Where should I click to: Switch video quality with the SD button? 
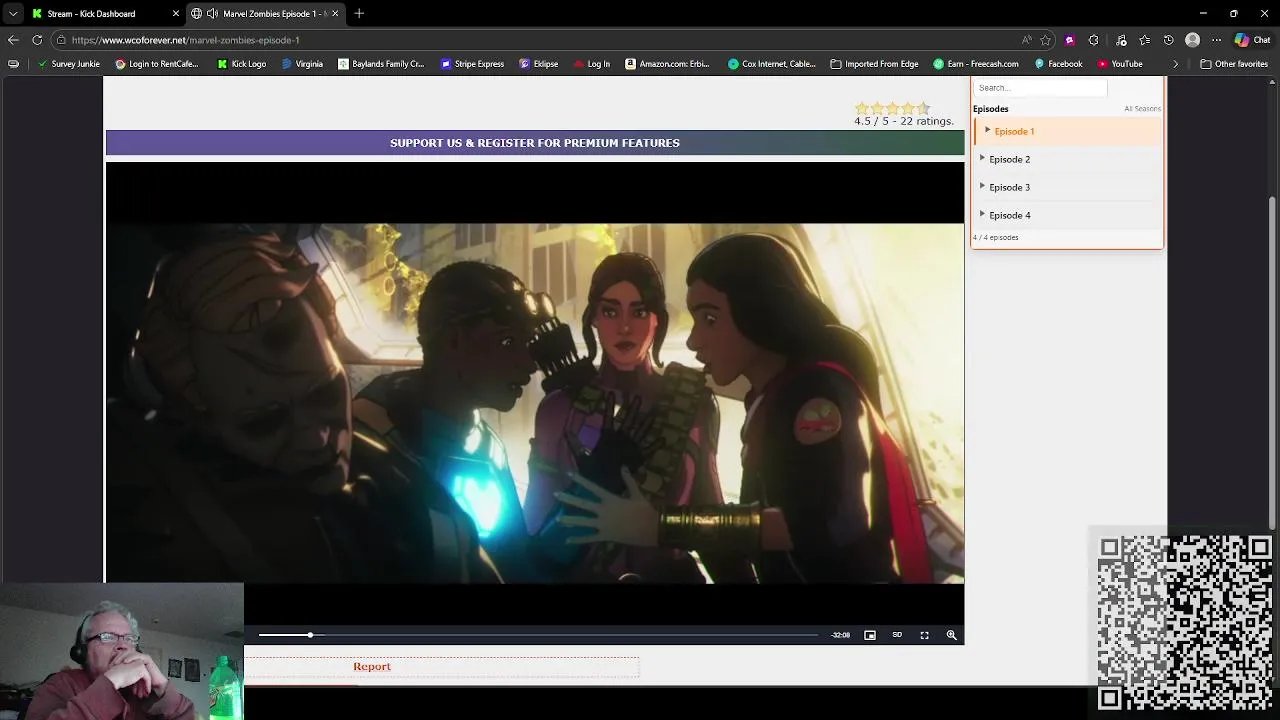click(897, 635)
